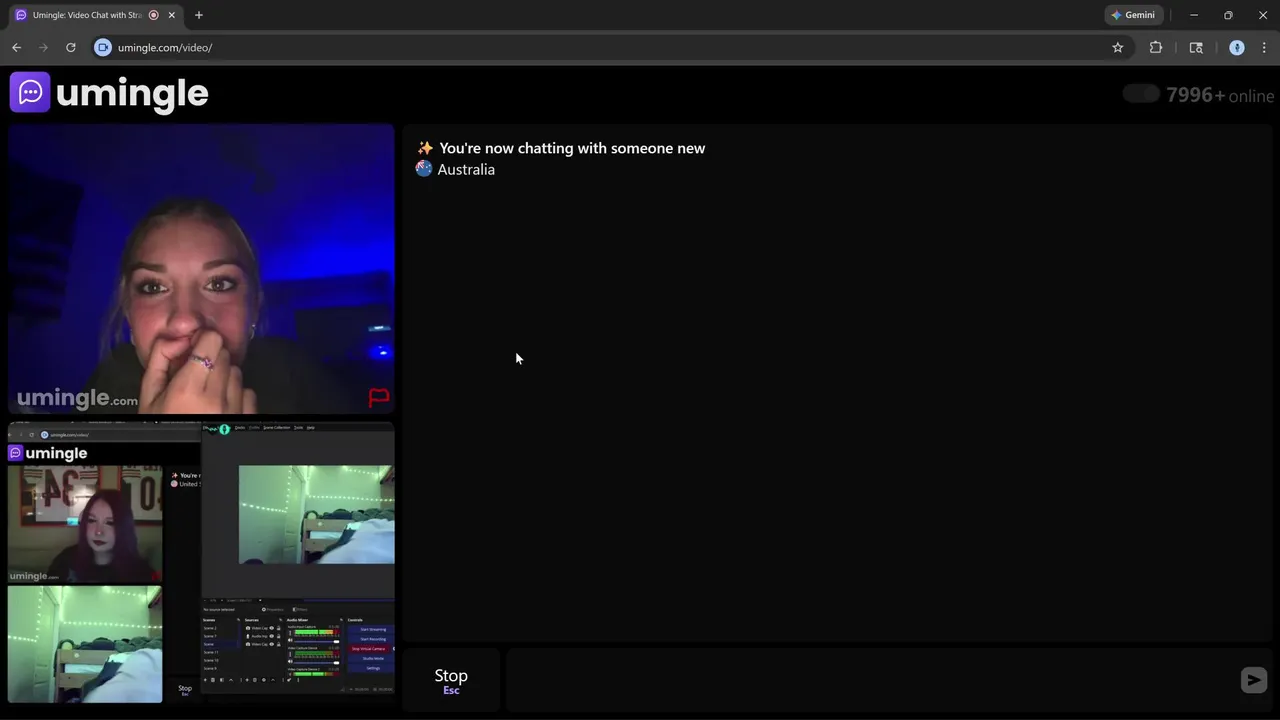
Task: Minimize the Chrome window
Action: click(x=1193, y=15)
